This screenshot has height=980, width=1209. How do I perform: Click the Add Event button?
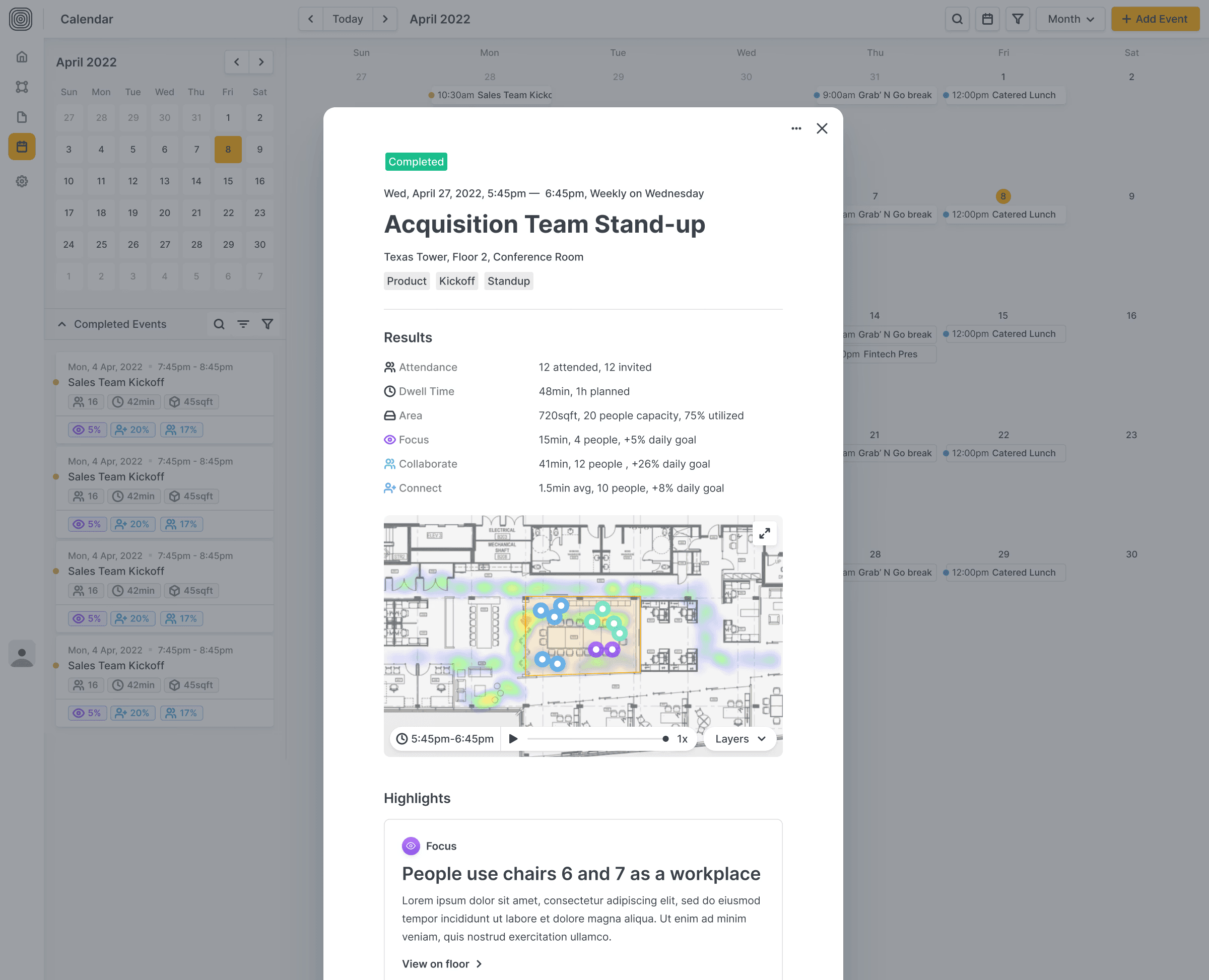pyautogui.click(x=1155, y=19)
